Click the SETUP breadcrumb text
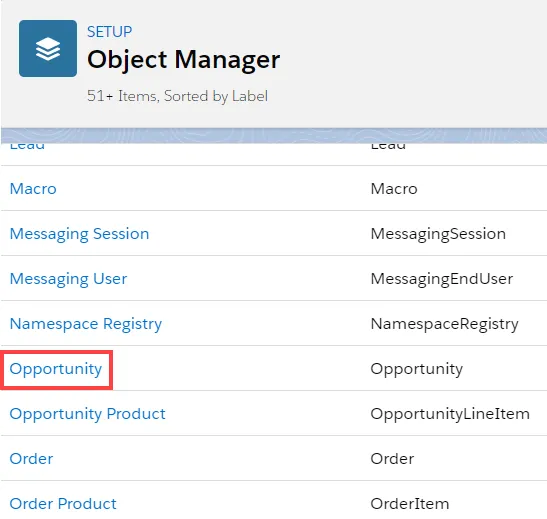This screenshot has height=519, width=547. click(110, 32)
